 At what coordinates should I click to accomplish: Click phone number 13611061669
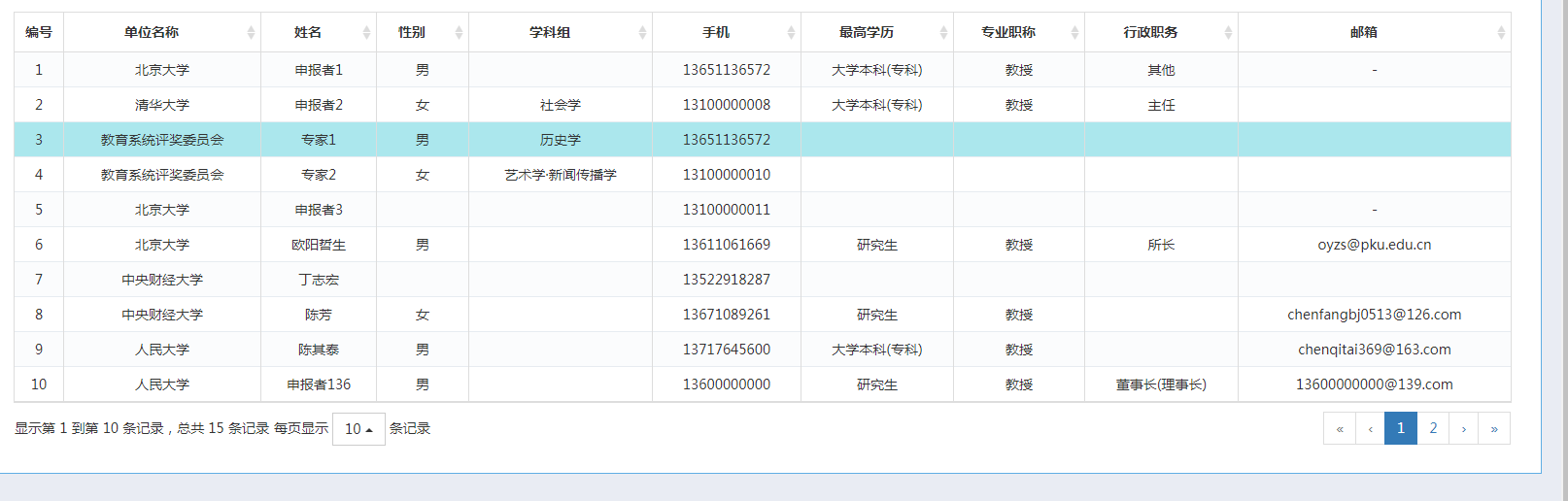point(727,245)
